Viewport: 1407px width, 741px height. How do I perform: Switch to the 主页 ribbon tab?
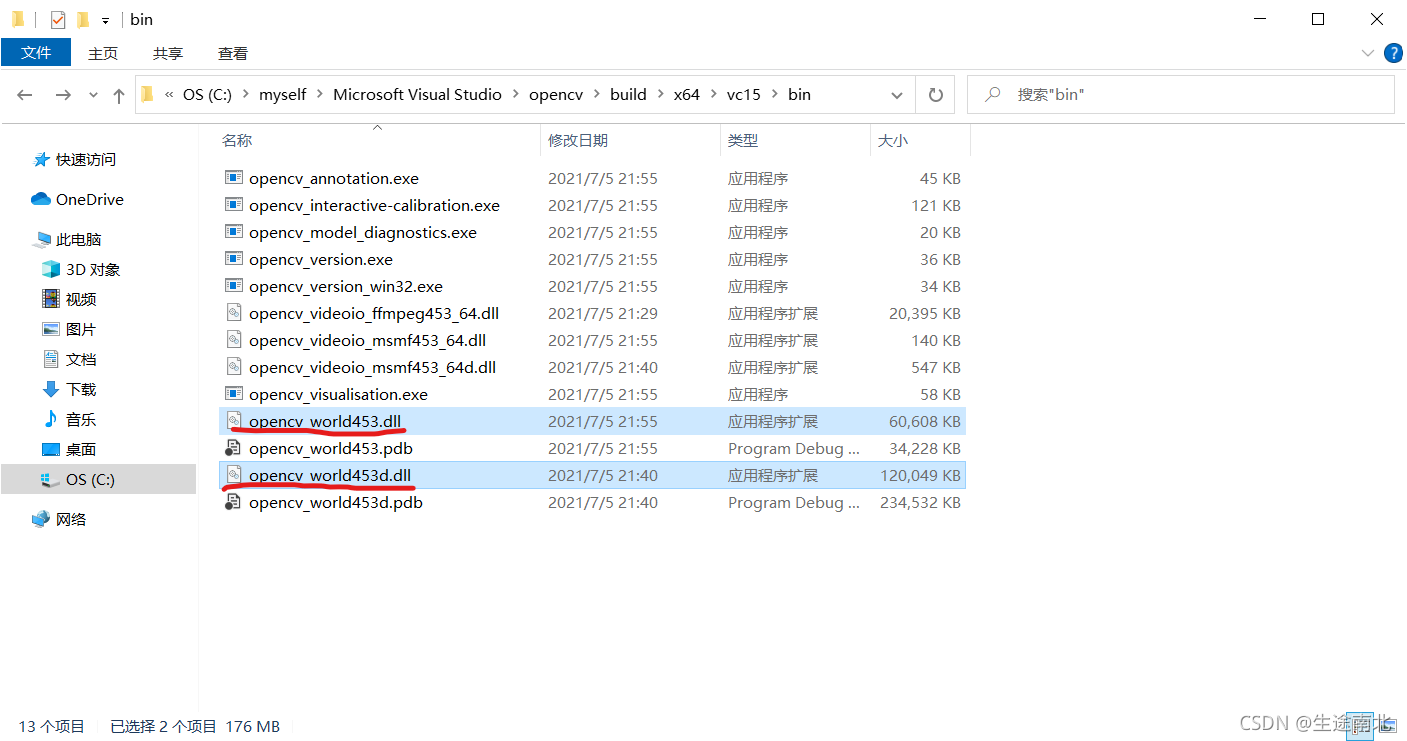click(x=103, y=53)
